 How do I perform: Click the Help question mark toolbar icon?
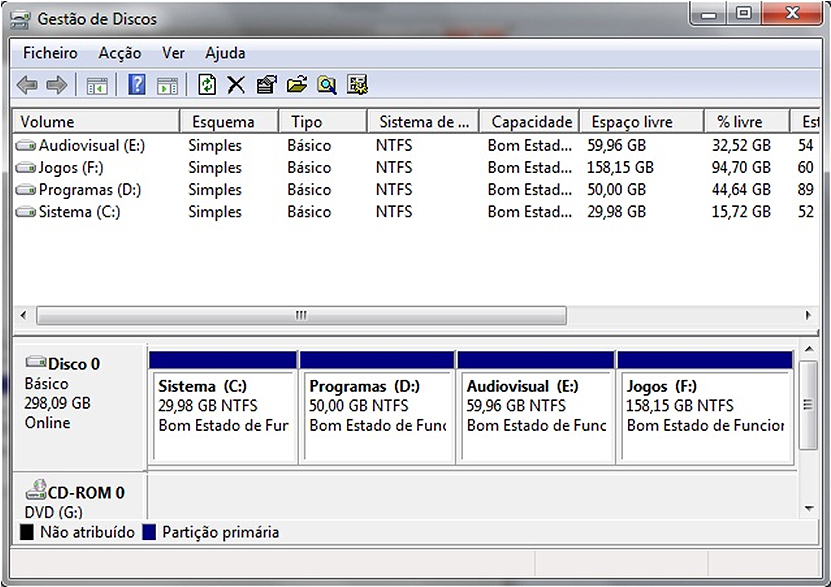(137, 85)
